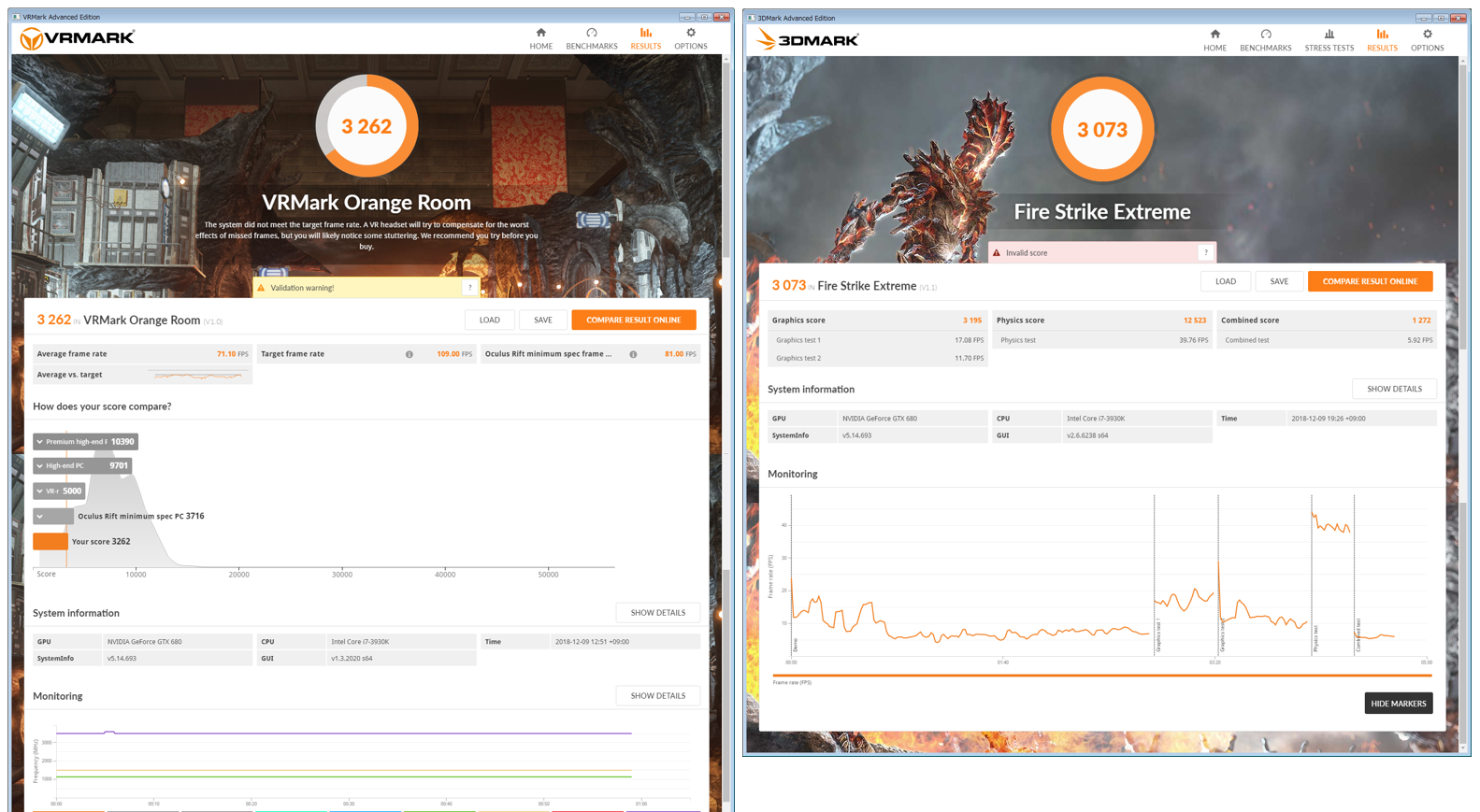This screenshot has width=1480, height=812.
Task: Click LOAD in VRMark results
Action: [489, 320]
